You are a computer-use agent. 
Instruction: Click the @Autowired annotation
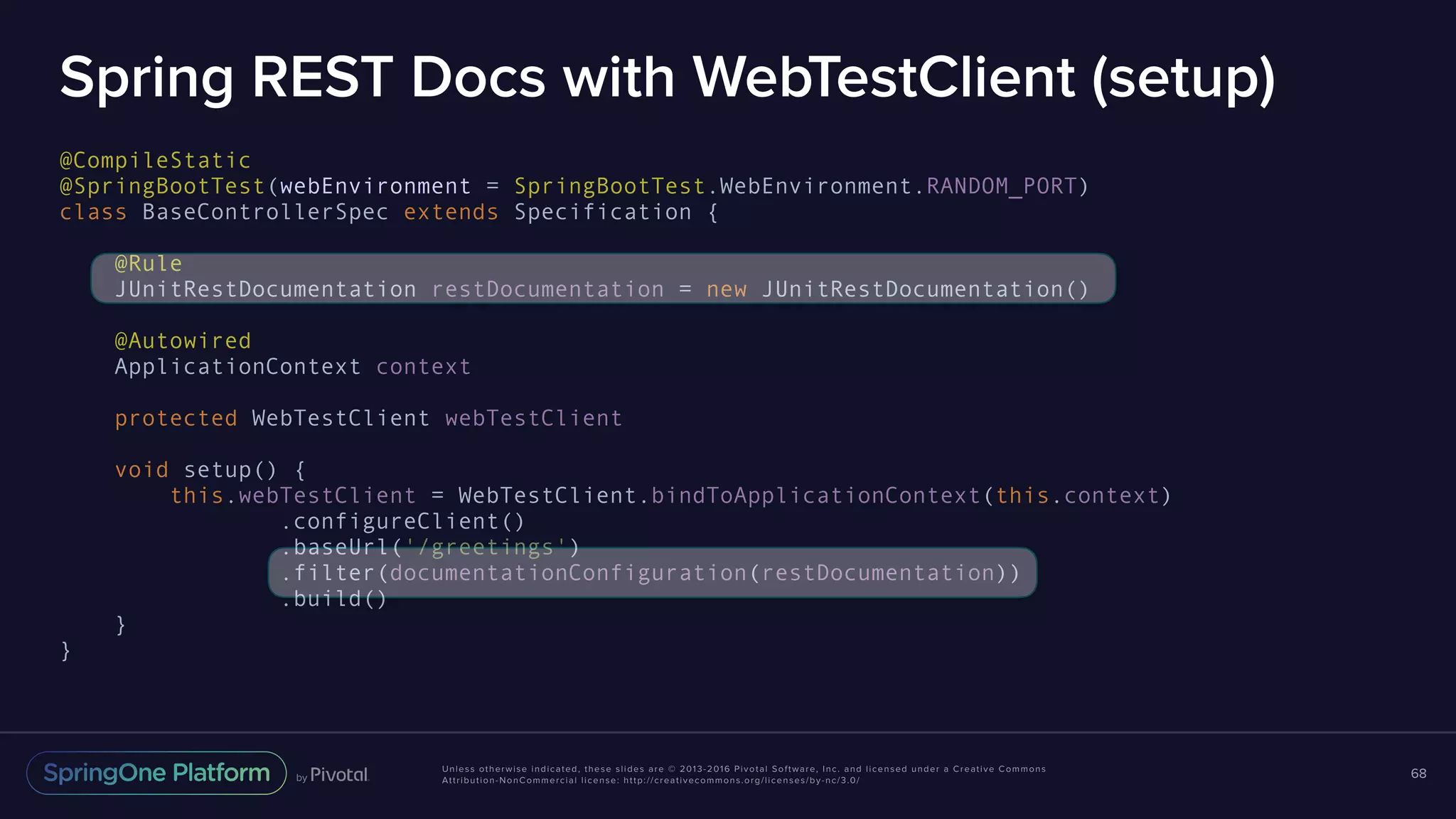[183, 341]
